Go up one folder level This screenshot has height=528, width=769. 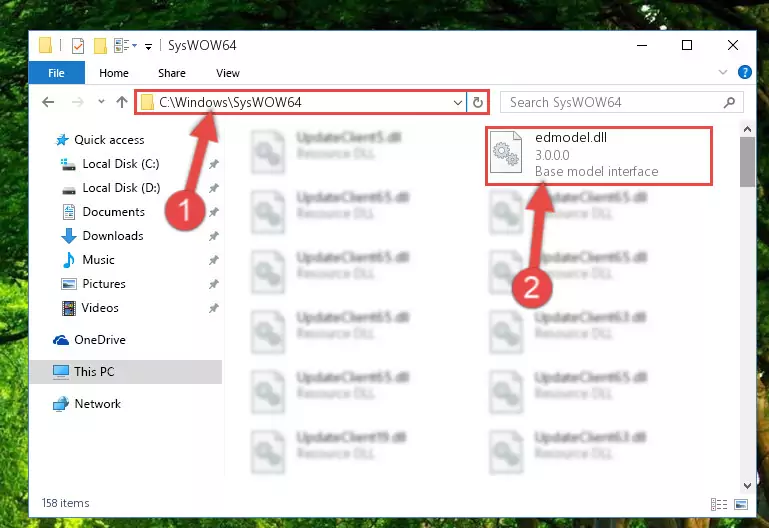pos(122,102)
